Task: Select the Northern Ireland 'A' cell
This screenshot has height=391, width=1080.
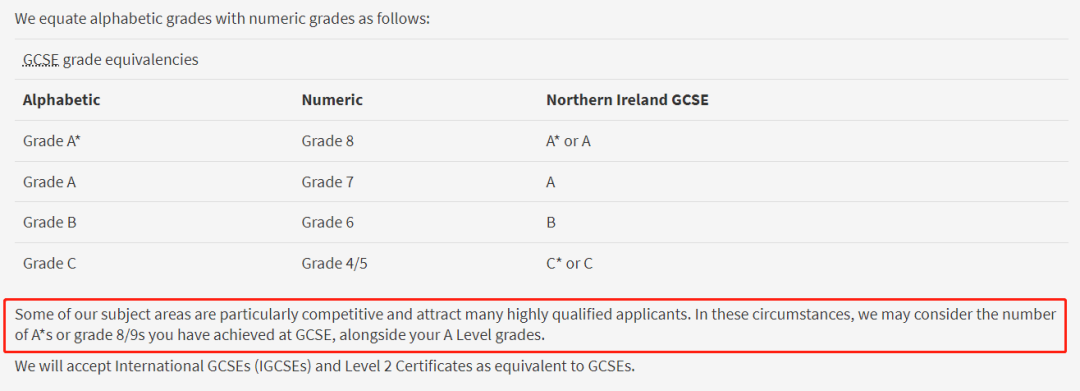Action: coord(551,182)
